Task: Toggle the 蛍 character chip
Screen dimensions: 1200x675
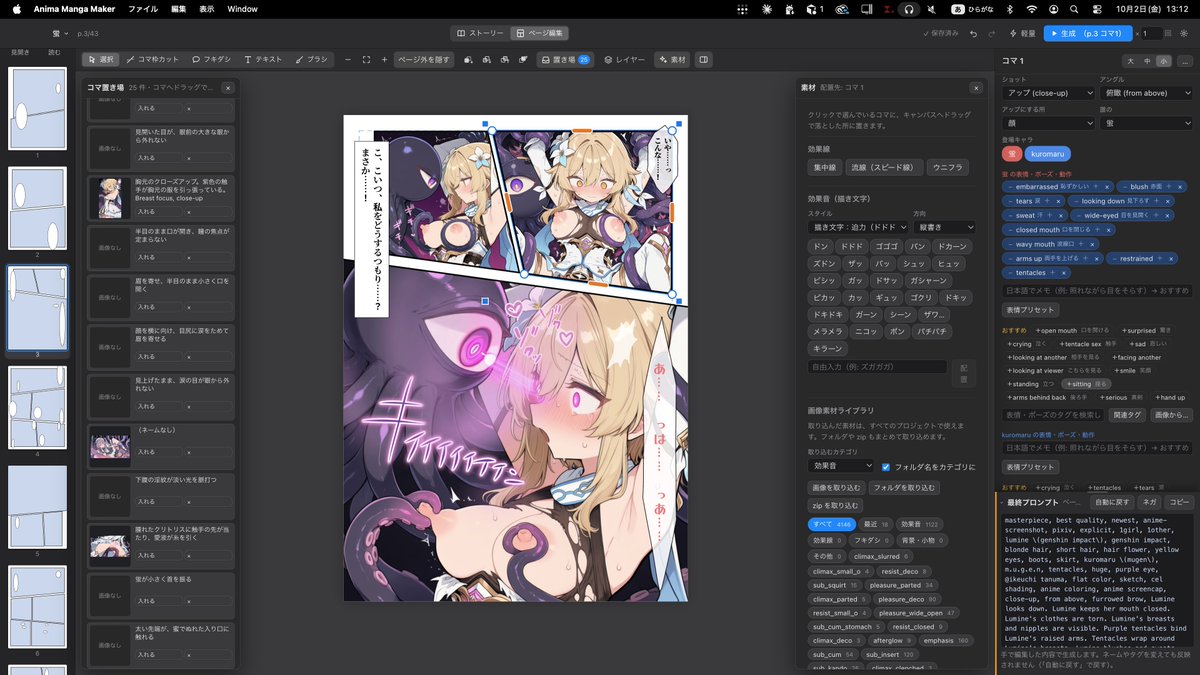Action: [1010, 154]
